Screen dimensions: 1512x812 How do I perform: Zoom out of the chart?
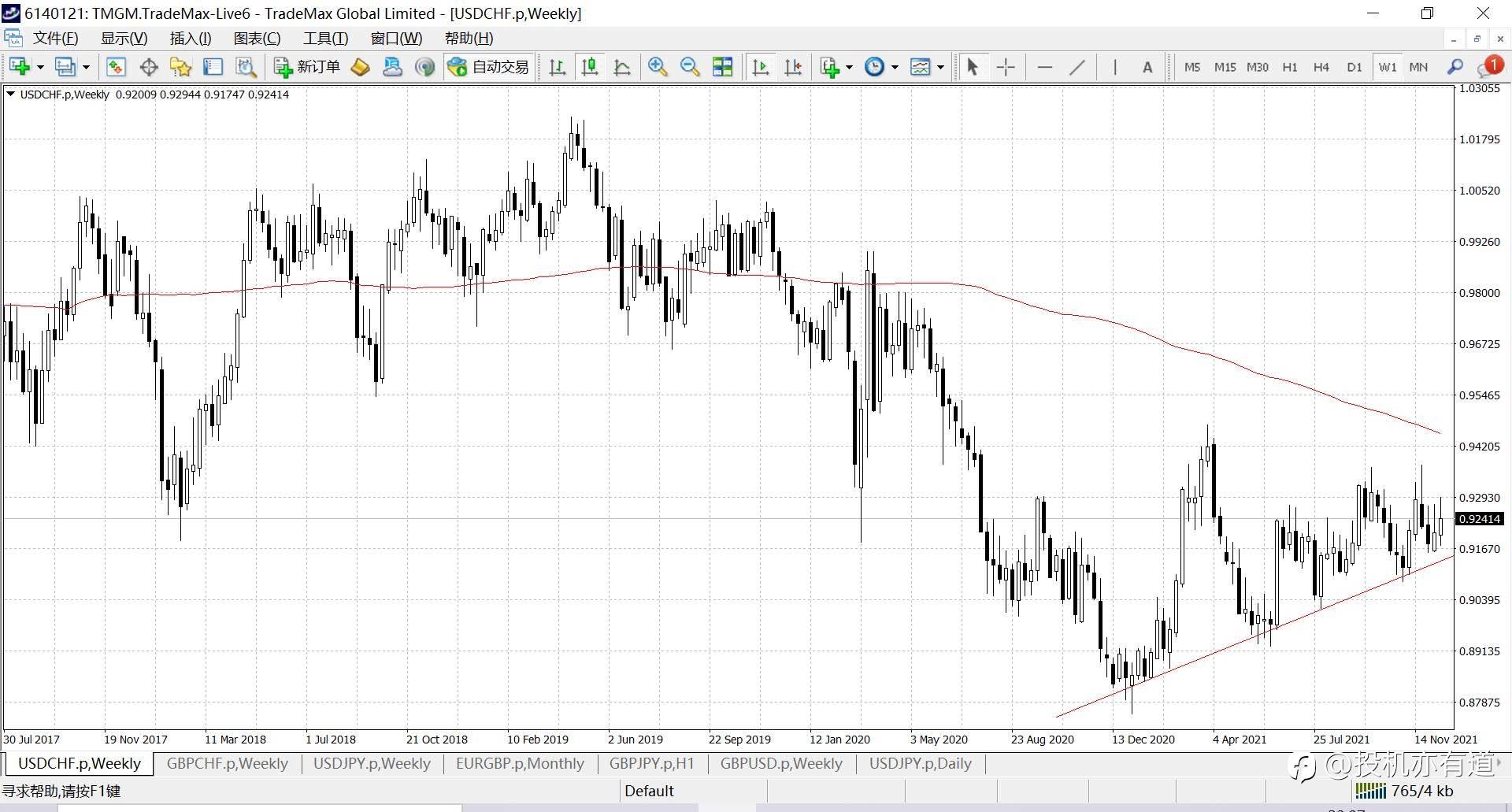coord(690,67)
